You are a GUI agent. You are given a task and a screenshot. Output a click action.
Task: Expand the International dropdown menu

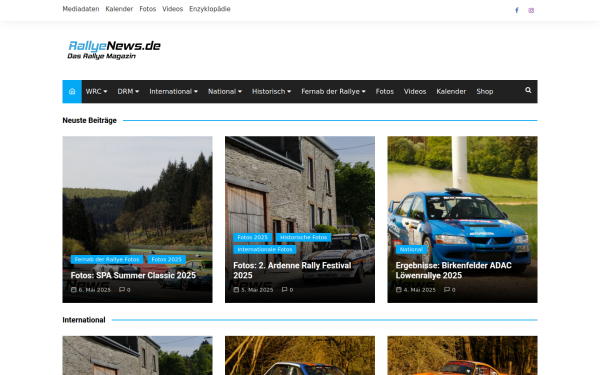[173, 91]
